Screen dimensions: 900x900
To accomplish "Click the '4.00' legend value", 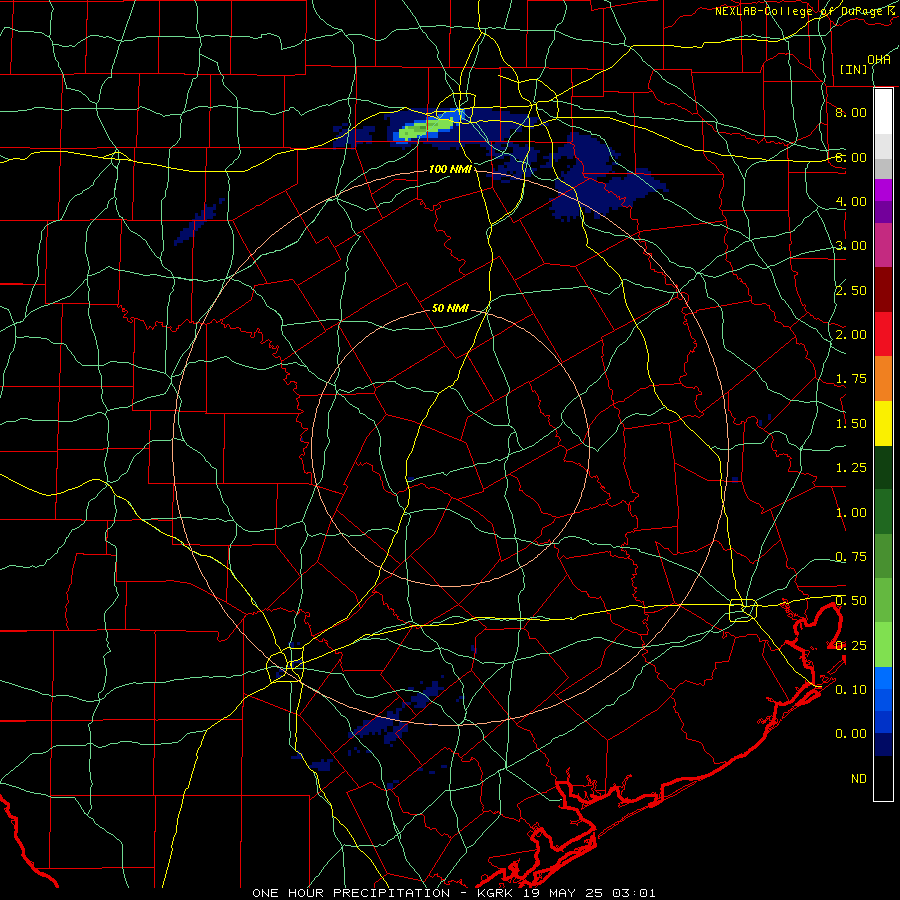I will pyautogui.click(x=851, y=201).
